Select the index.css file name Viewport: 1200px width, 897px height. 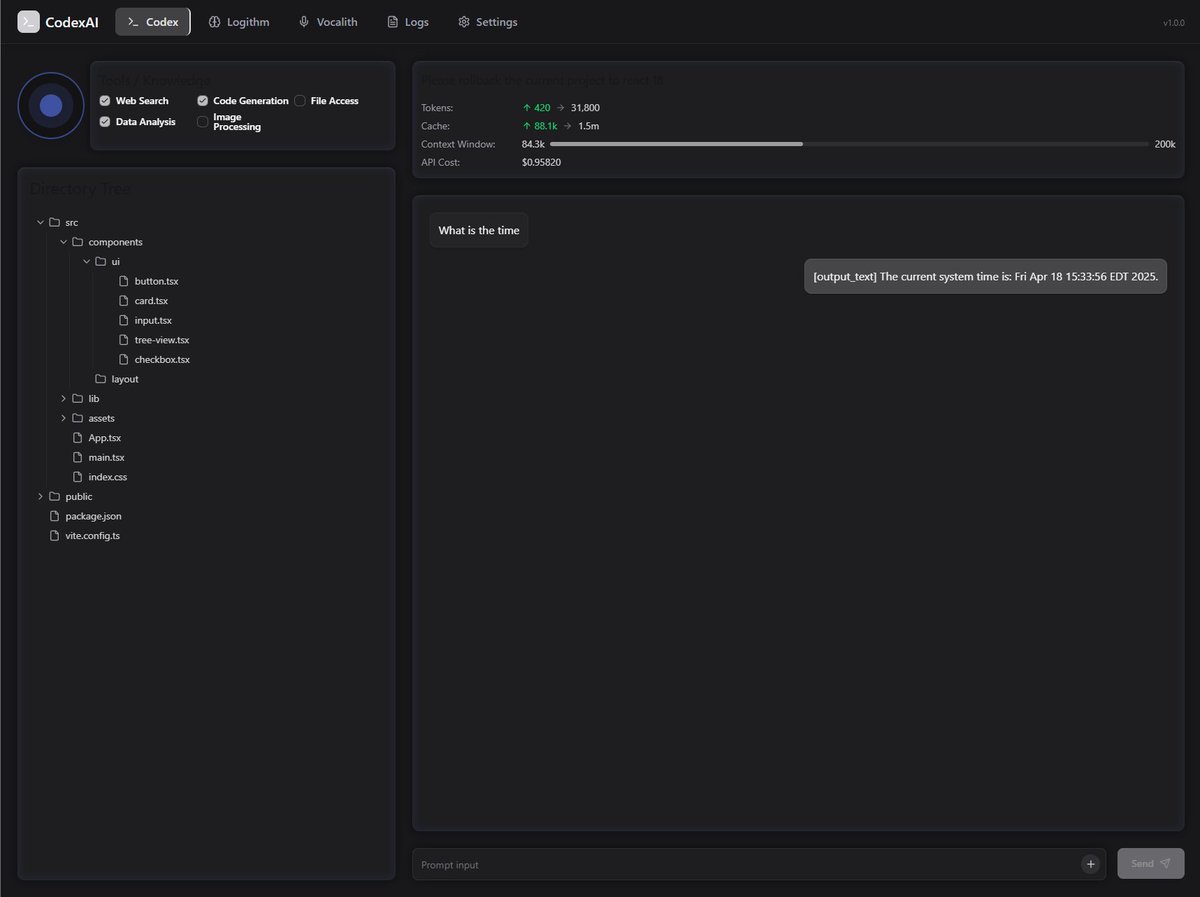(108, 477)
